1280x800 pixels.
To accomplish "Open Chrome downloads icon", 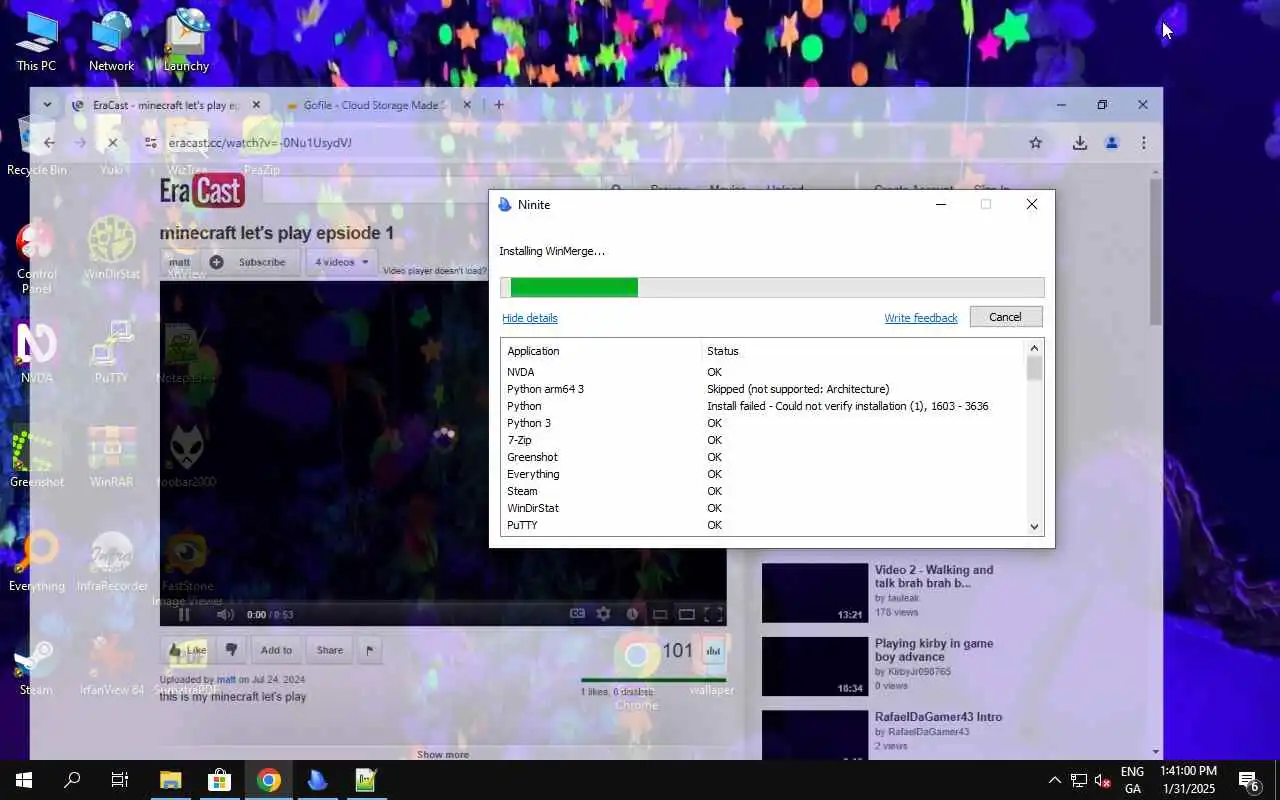I will click(1080, 143).
